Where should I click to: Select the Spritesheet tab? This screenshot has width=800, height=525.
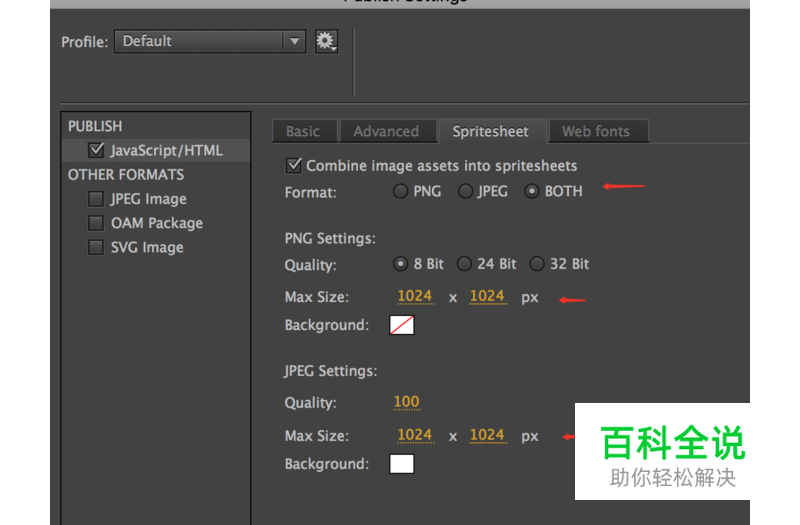click(491, 131)
